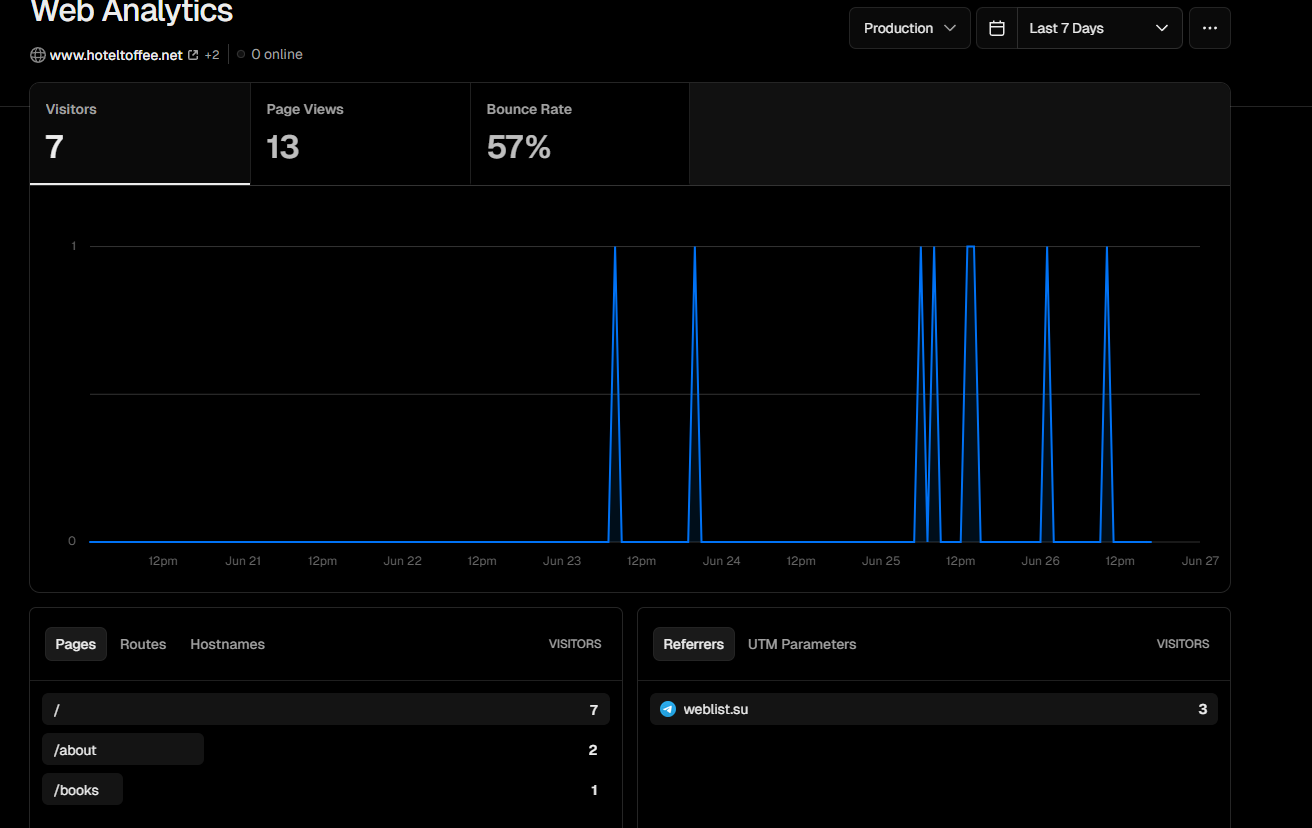This screenshot has width=1312, height=828.
Task: Open the external link icon next to the domain
Action: coord(193,55)
